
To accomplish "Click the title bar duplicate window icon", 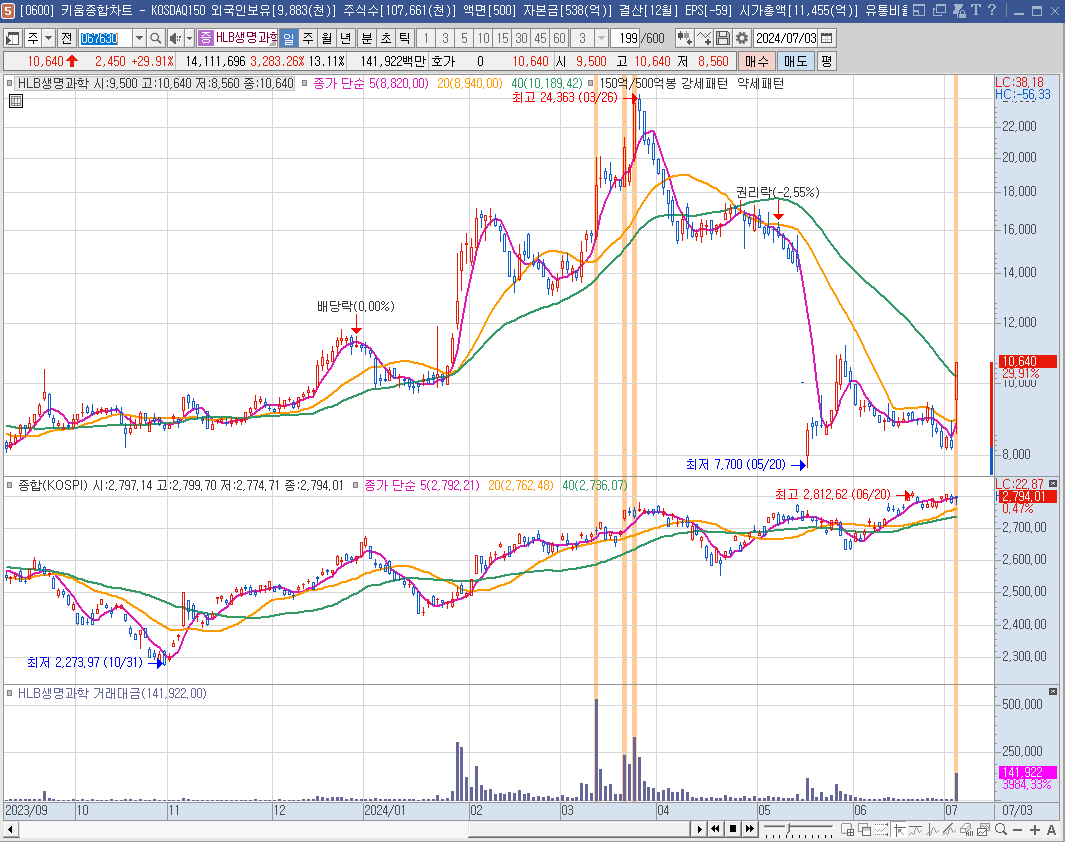I will click(939, 10).
